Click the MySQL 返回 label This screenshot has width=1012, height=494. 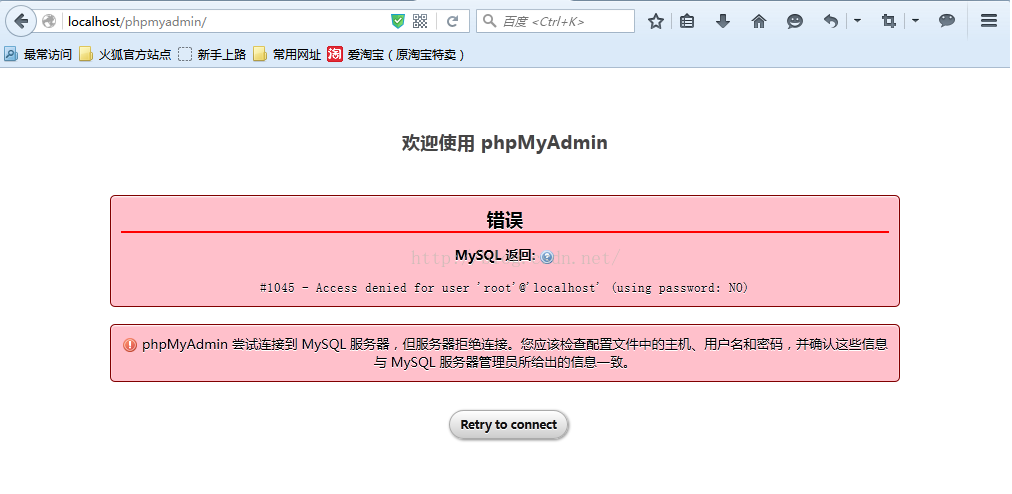tap(495, 256)
